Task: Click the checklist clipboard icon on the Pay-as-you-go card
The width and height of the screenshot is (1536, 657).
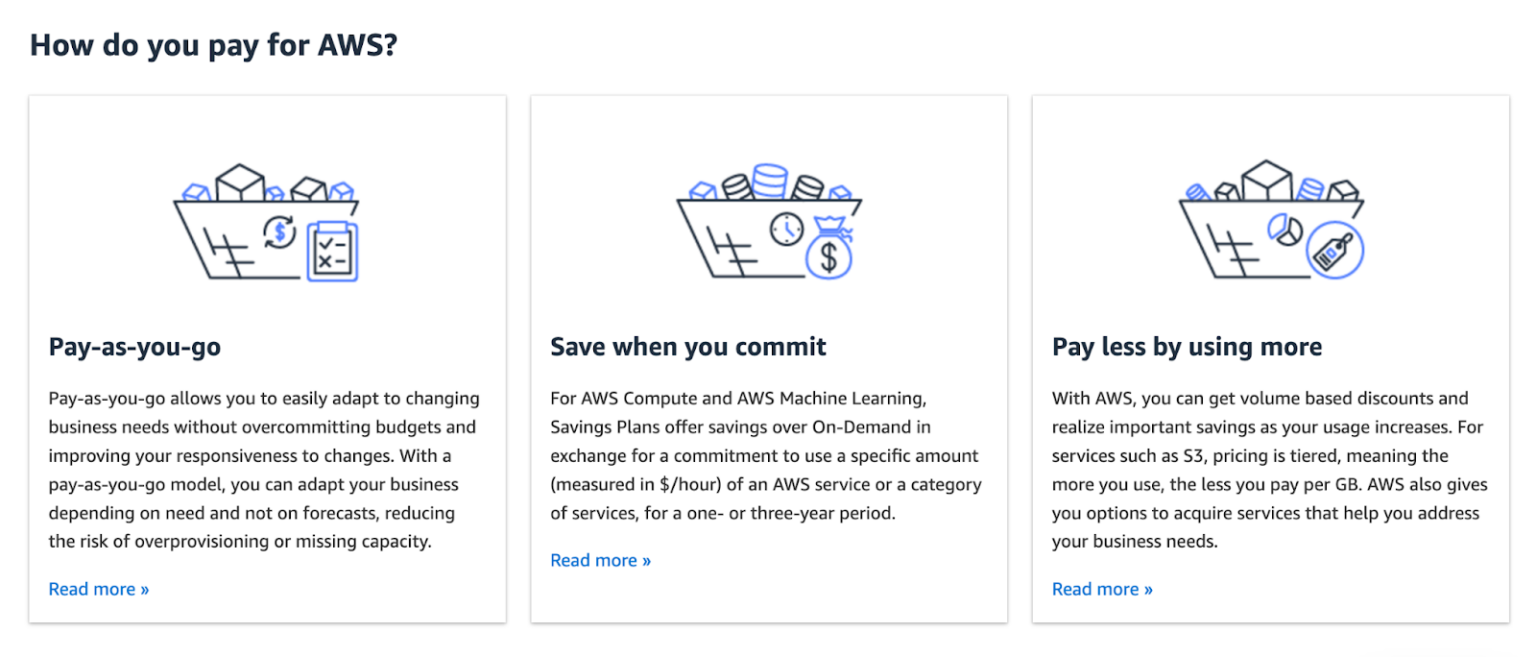Action: coord(333,250)
